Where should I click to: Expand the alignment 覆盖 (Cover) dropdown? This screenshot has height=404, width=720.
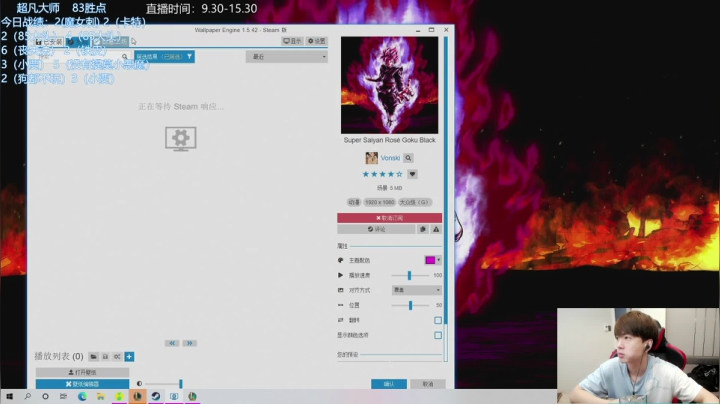pyautogui.click(x=417, y=290)
